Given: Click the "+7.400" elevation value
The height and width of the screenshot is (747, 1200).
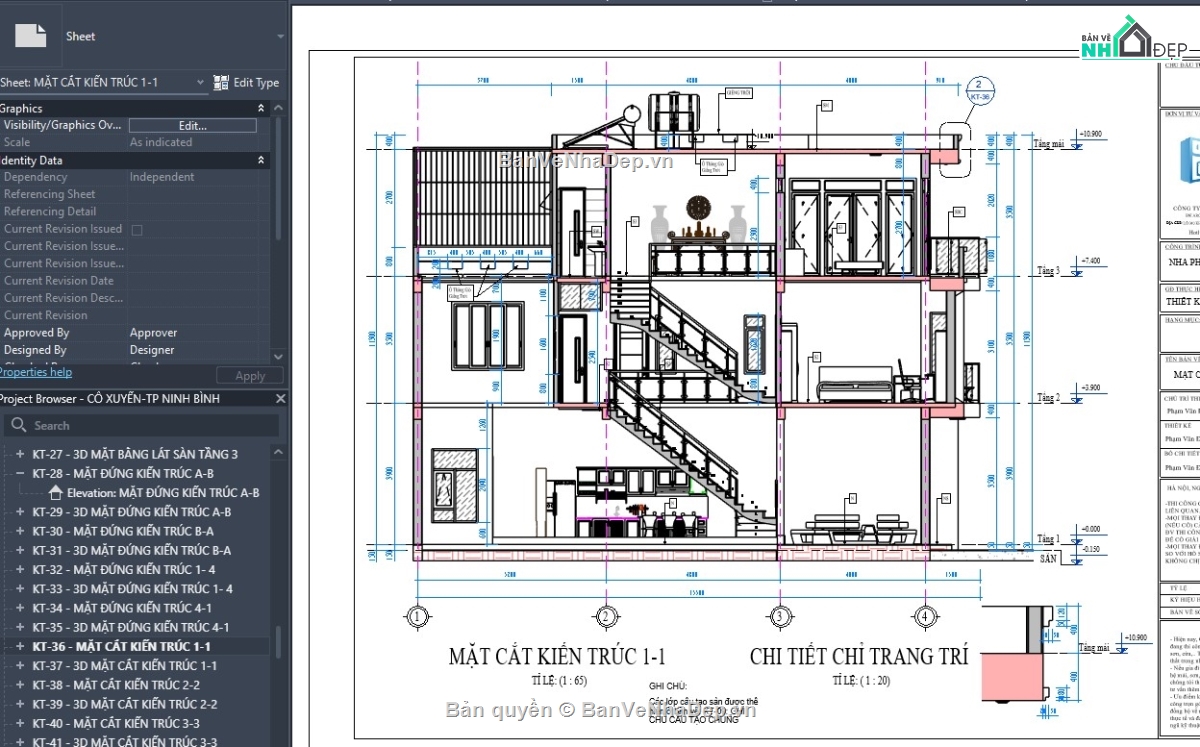Looking at the screenshot, I should pos(1089,261).
